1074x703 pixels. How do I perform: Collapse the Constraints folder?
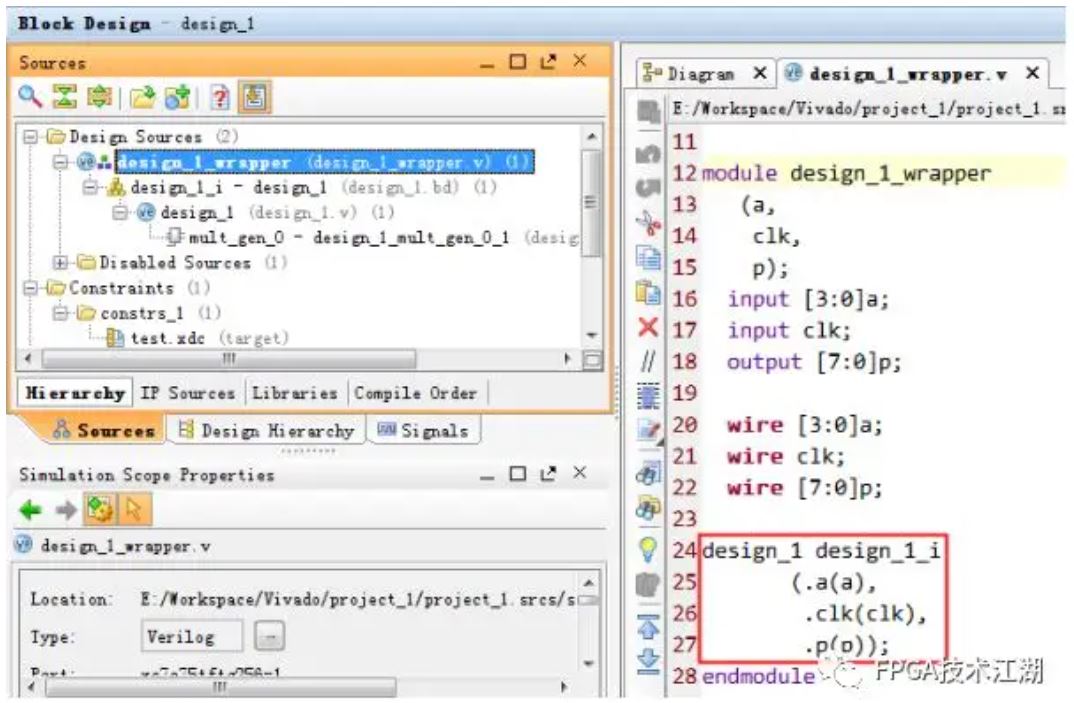coord(30,288)
